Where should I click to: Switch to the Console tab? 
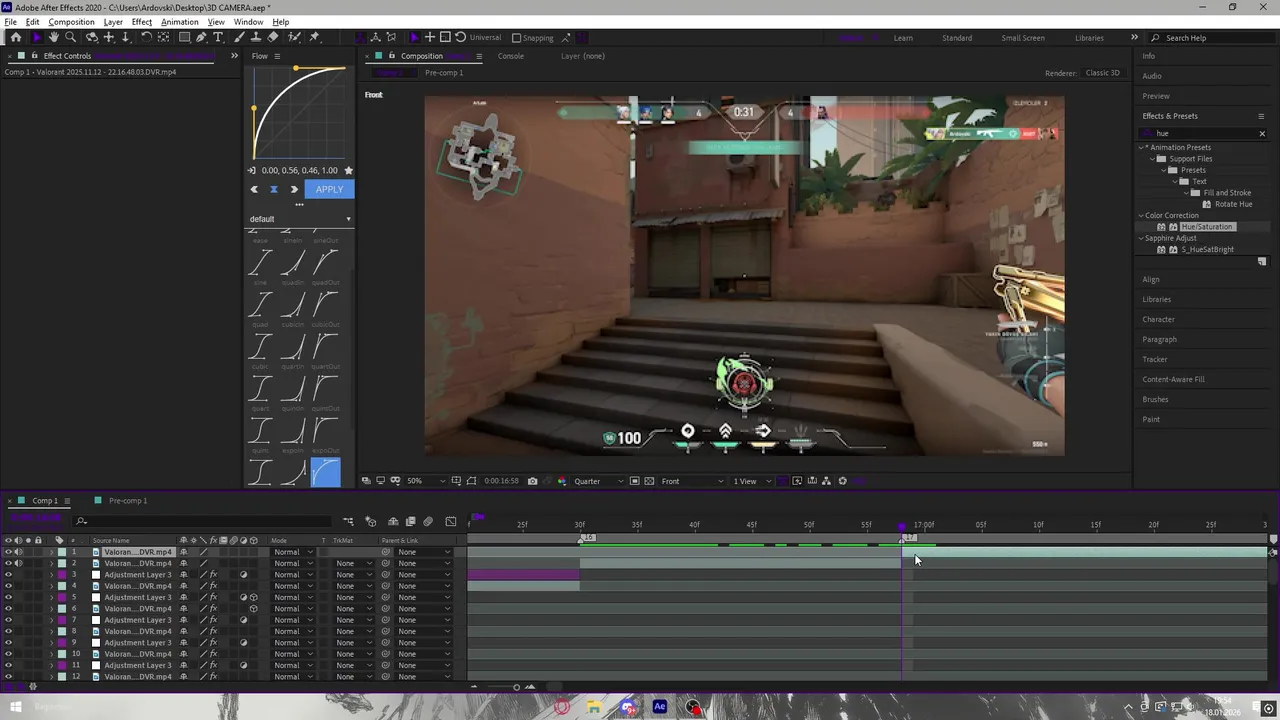pyautogui.click(x=511, y=56)
